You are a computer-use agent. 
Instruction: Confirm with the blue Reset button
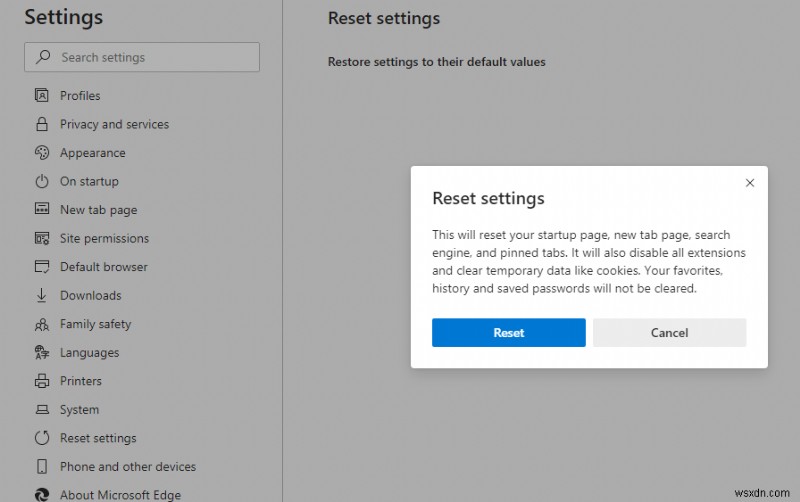coord(509,333)
